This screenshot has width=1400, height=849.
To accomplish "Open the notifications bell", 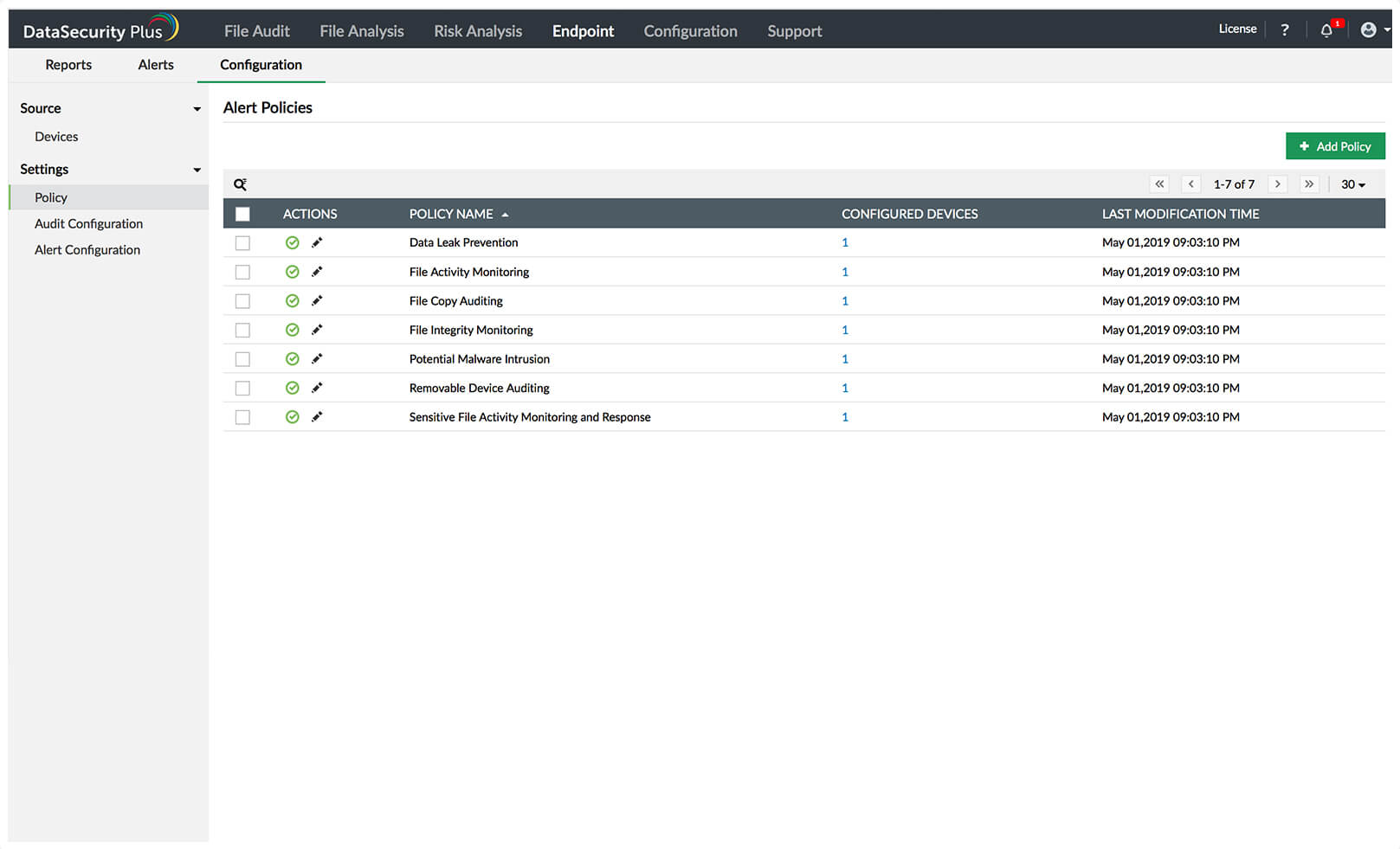I will pos(1326,30).
